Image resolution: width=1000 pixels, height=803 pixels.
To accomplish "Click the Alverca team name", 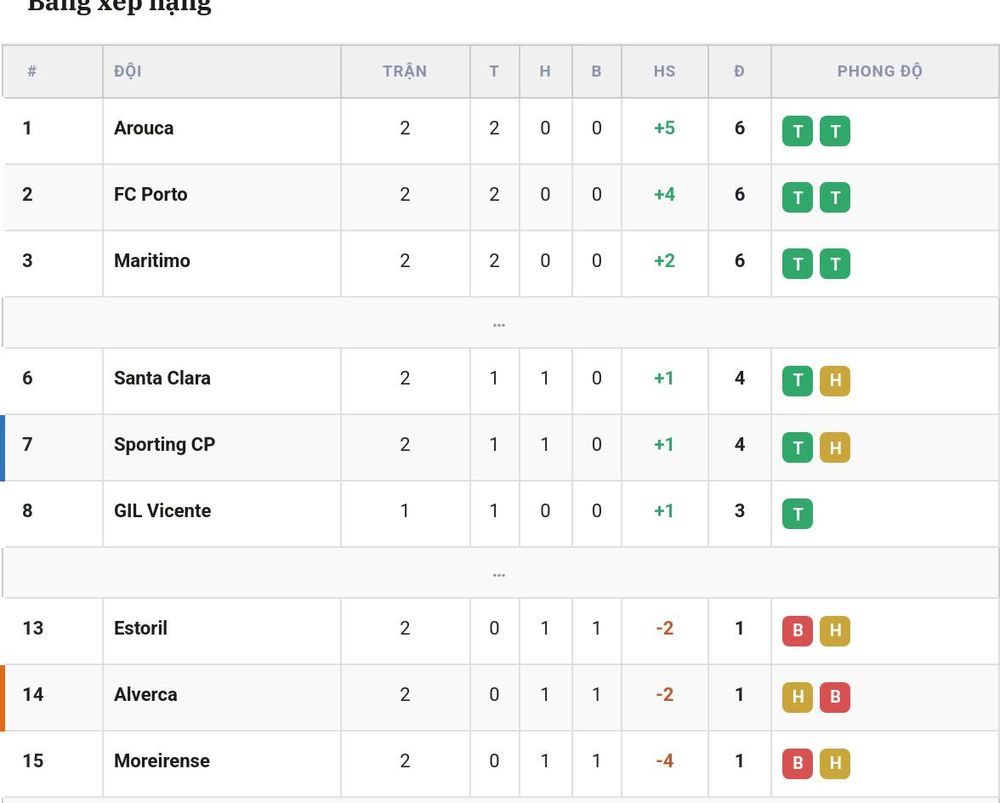I will (145, 695).
